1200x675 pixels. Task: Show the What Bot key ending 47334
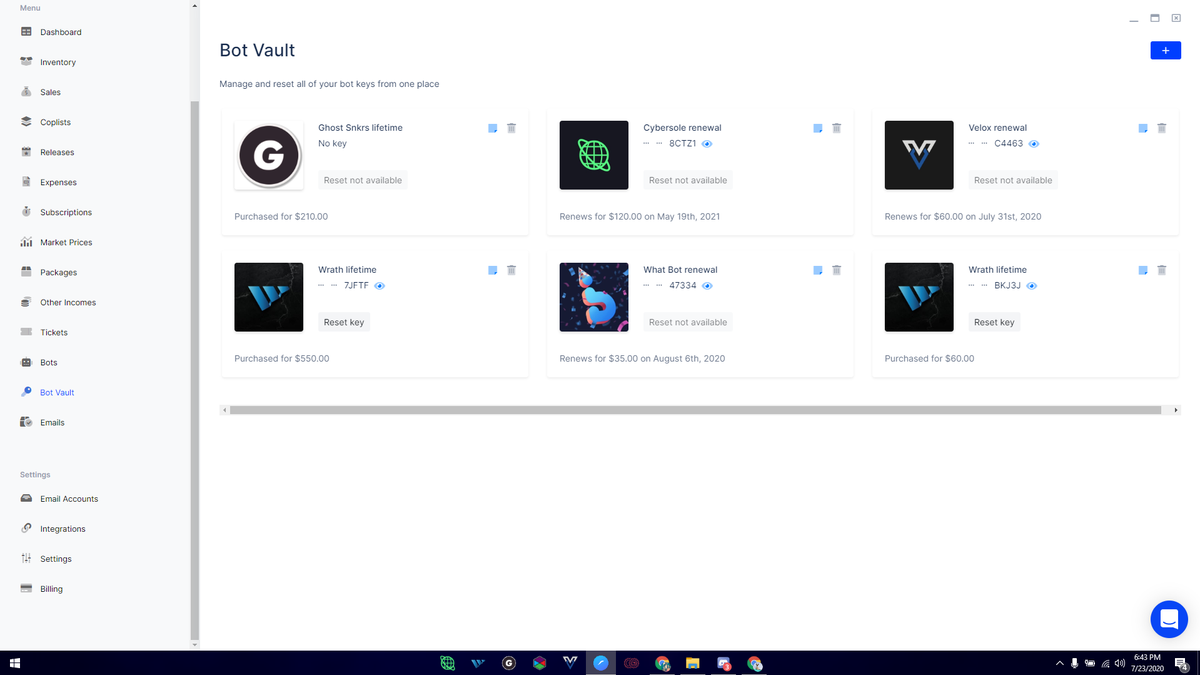pos(707,286)
